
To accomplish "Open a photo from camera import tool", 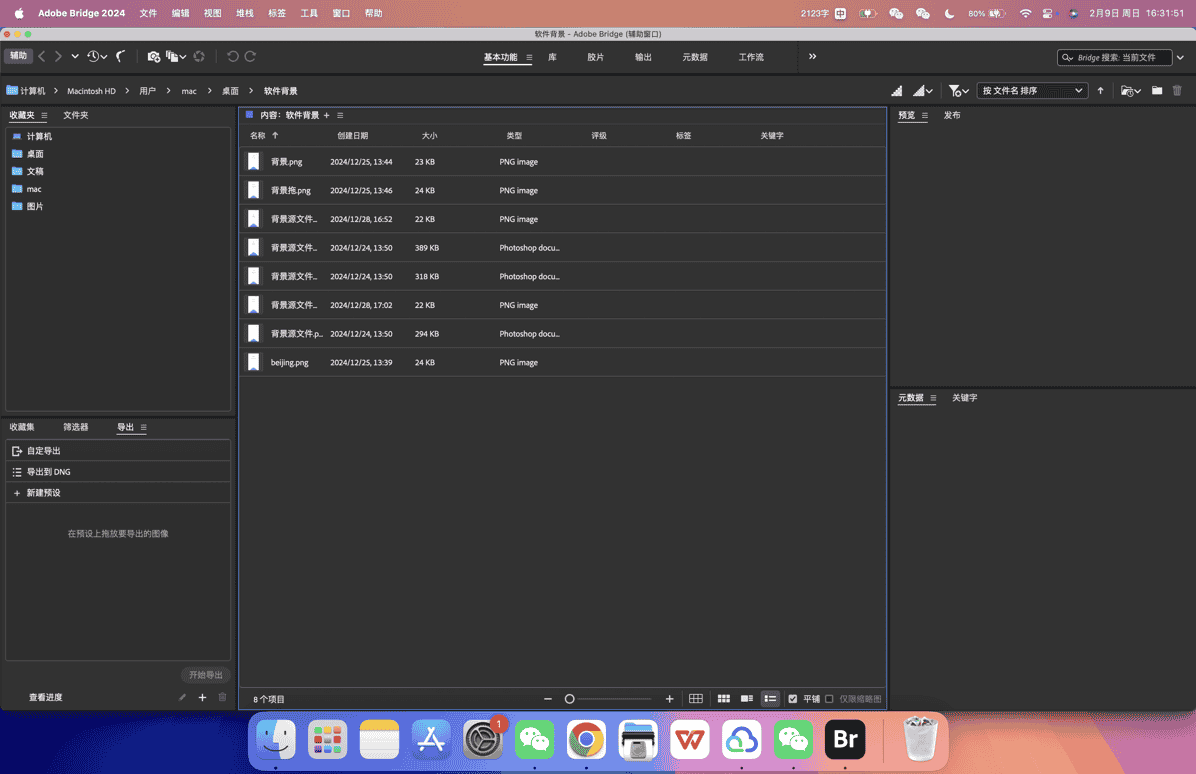I will pyautogui.click(x=154, y=57).
